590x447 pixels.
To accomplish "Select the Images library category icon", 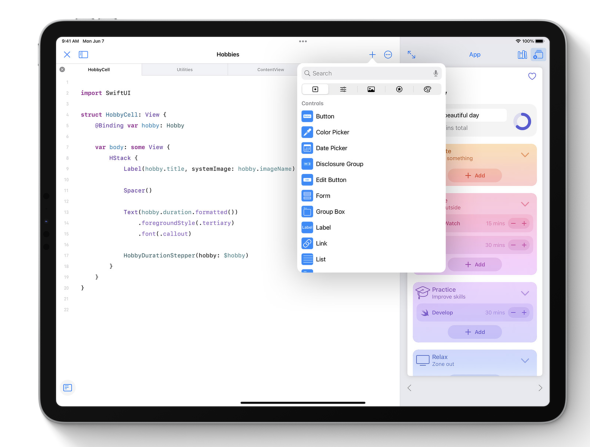I will tap(371, 89).
